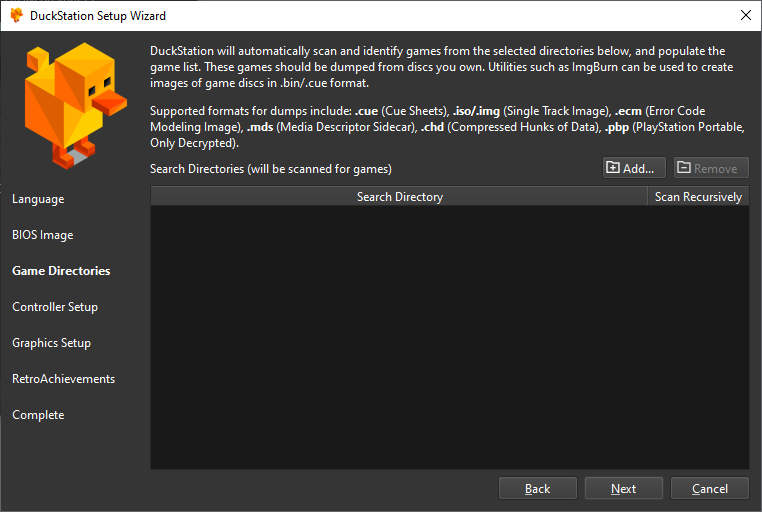This screenshot has height=512, width=762.
Task: Click the Add... directory button
Action: [634, 168]
